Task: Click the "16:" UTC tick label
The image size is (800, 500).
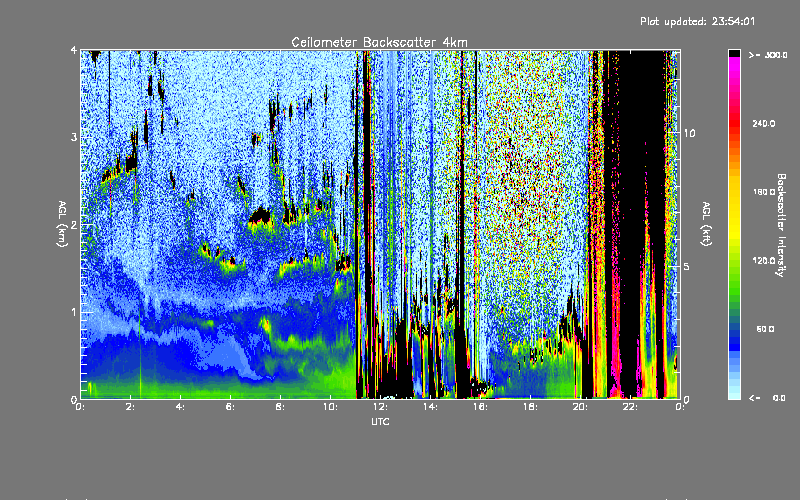Action: coord(480,407)
